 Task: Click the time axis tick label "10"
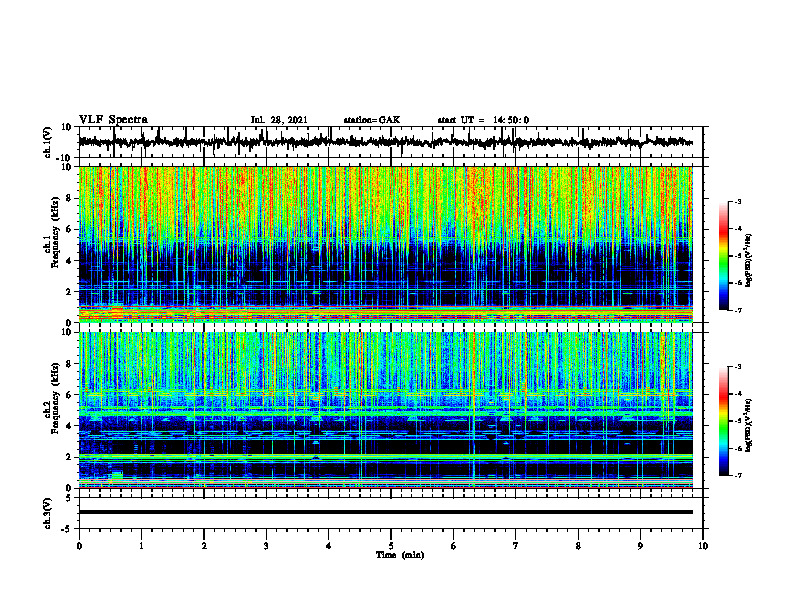(703, 546)
